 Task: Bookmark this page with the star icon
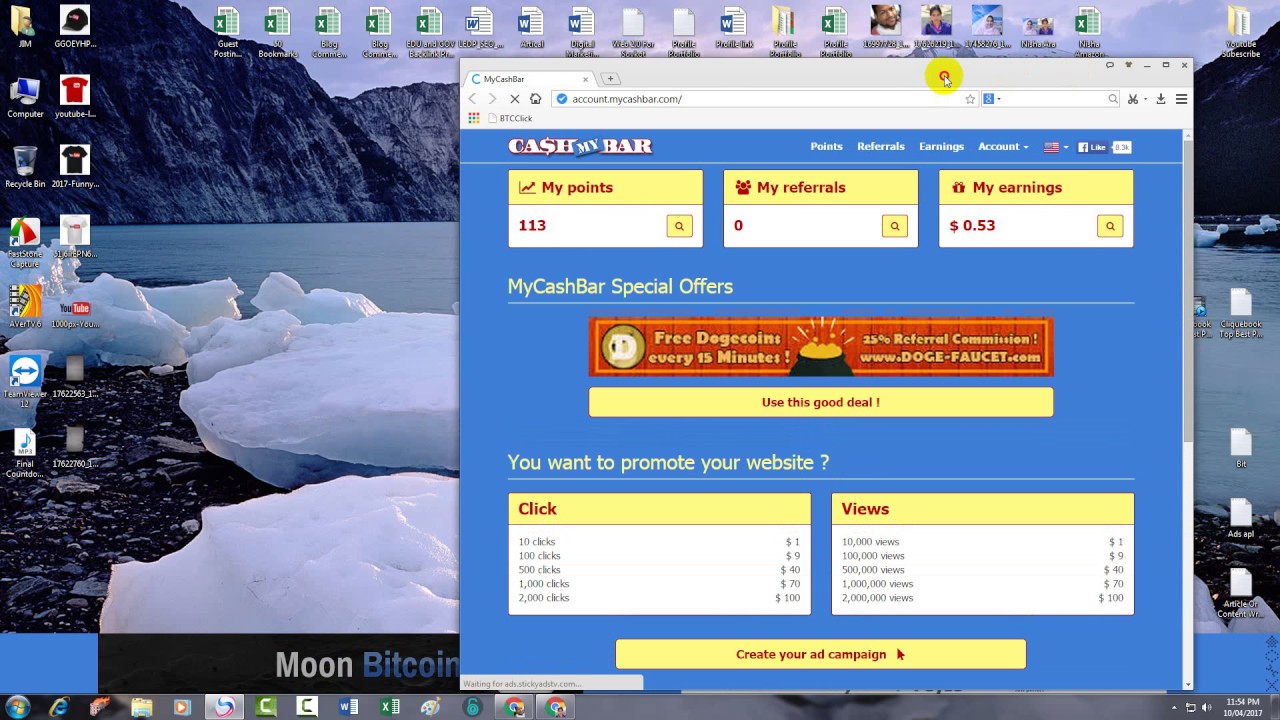970,99
